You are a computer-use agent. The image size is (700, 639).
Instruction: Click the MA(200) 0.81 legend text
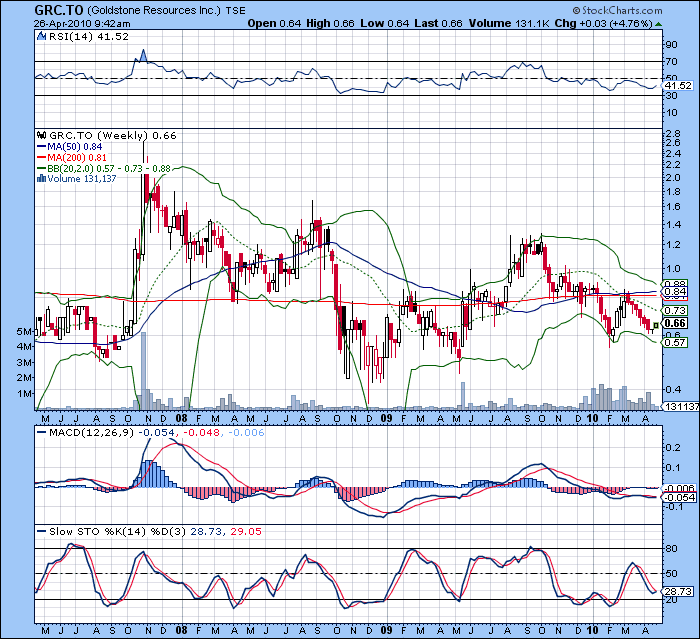77,158
